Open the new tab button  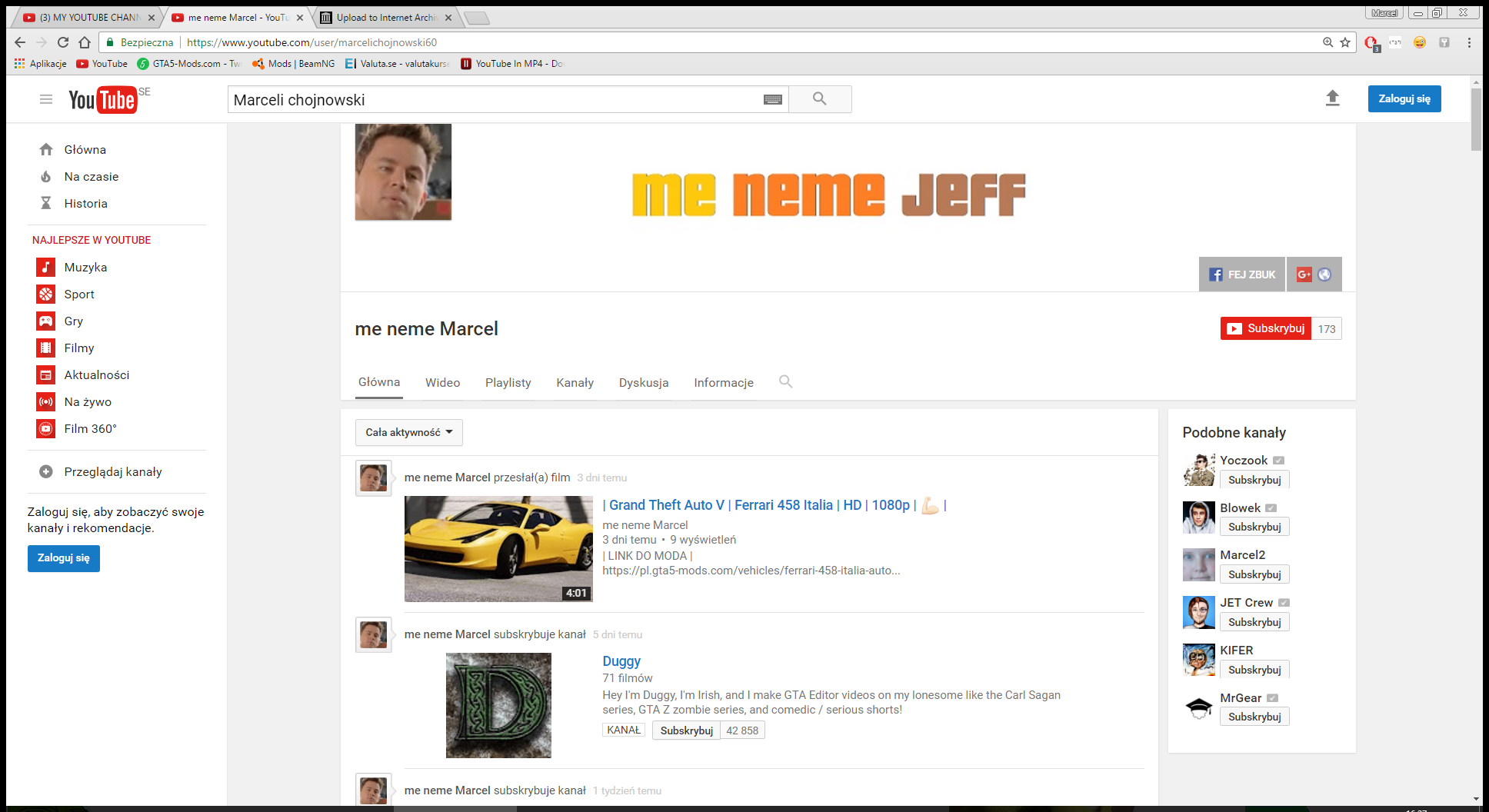[x=477, y=18]
